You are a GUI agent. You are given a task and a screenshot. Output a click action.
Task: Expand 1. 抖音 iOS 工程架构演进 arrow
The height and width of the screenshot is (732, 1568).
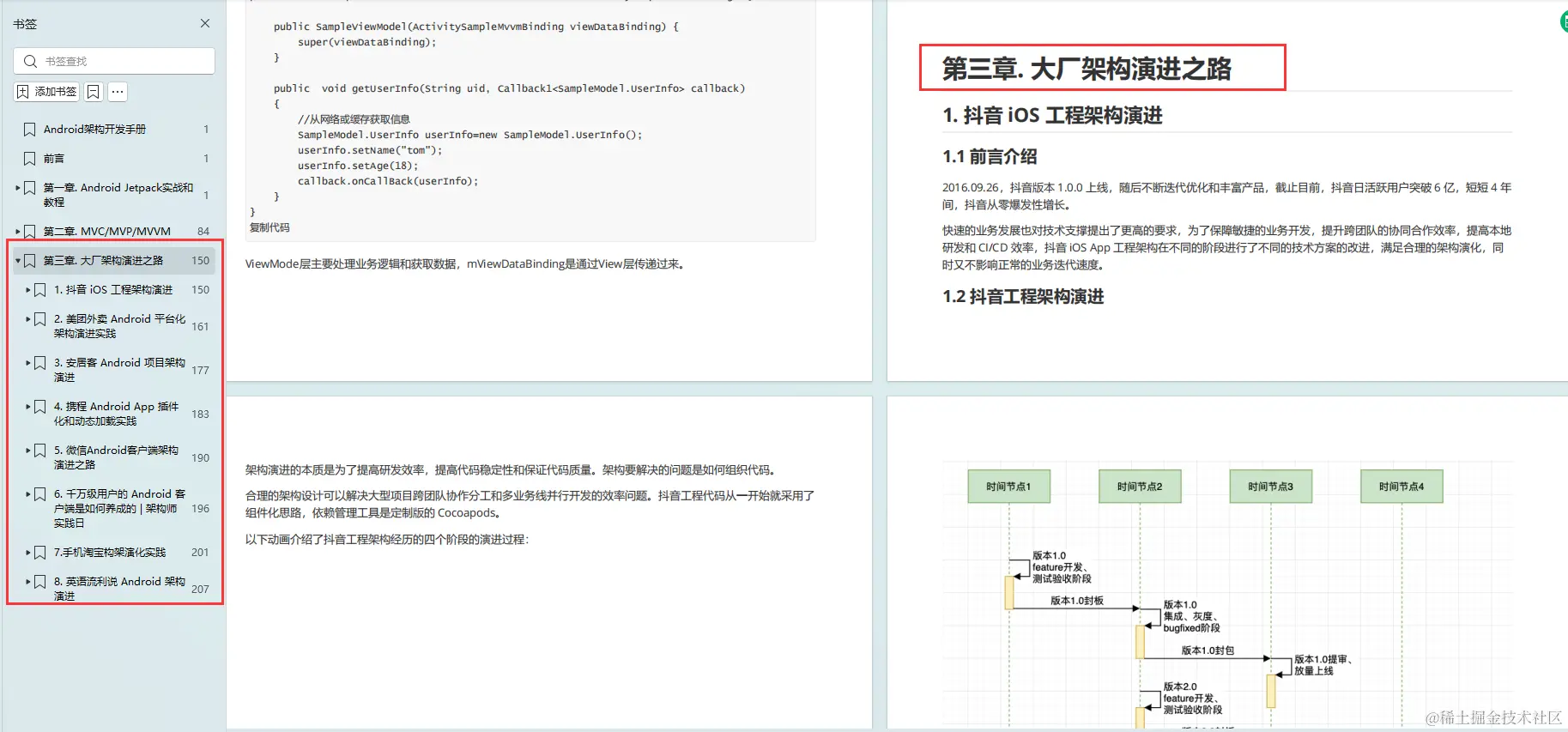(x=27, y=289)
